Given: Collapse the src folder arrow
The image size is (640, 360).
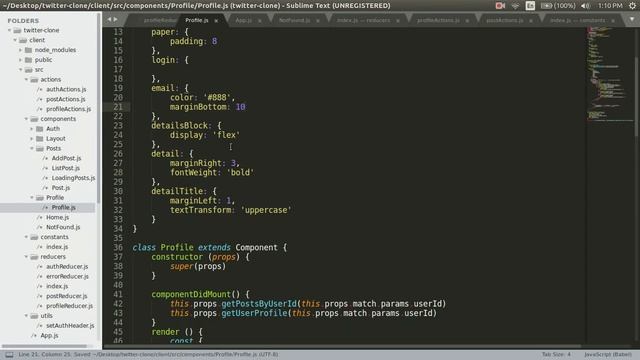Looking at the screenshot, I should pyautogui.click(x=21, y=70).
